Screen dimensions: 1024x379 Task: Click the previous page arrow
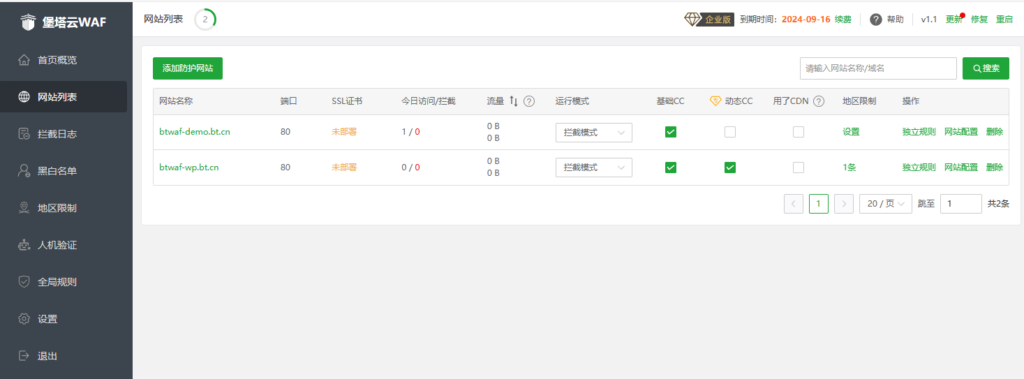[x=793, y=204]
